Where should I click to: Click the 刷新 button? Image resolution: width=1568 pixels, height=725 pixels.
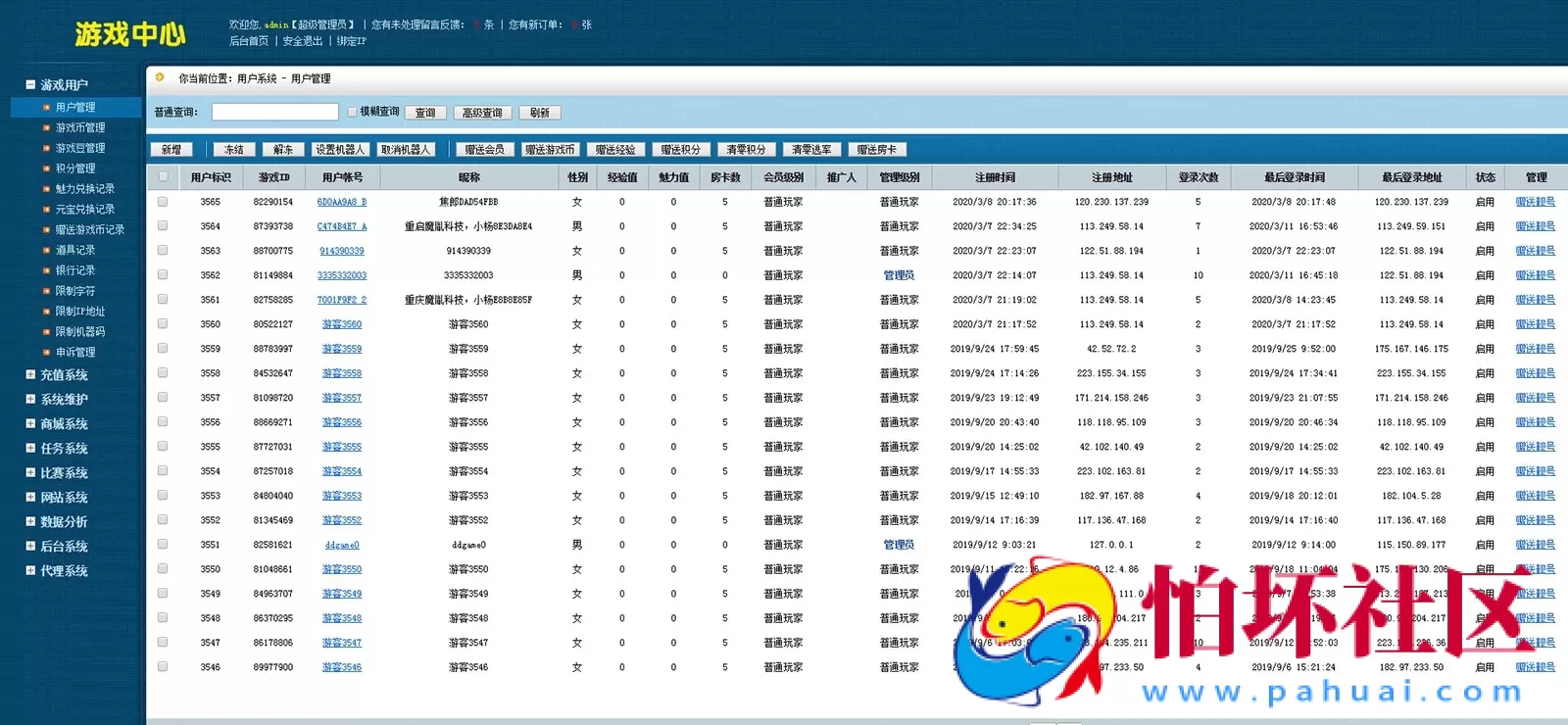pyautogui.click(x=540, y=113)
